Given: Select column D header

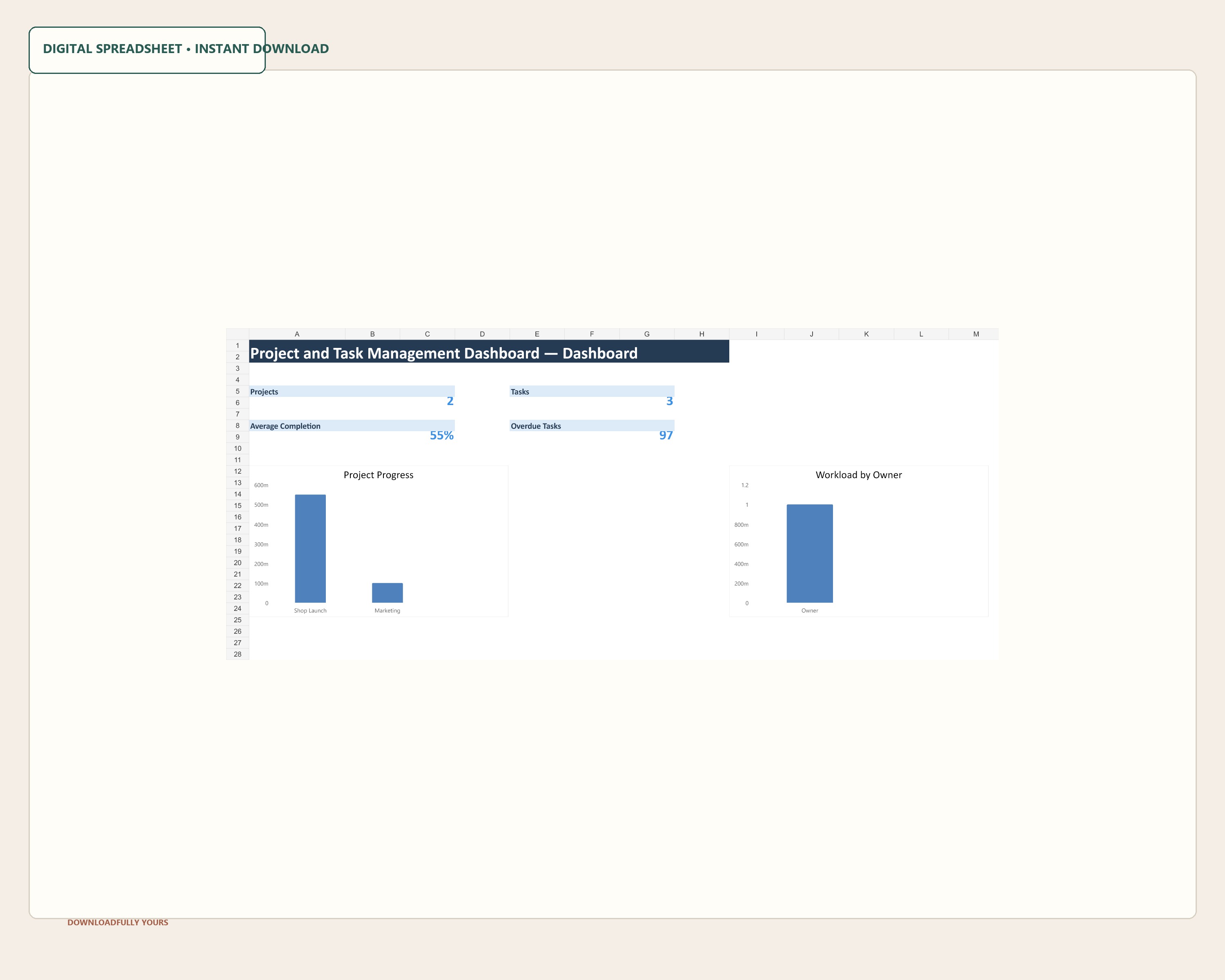Looking at the screenshot, I should pos(482,334).
